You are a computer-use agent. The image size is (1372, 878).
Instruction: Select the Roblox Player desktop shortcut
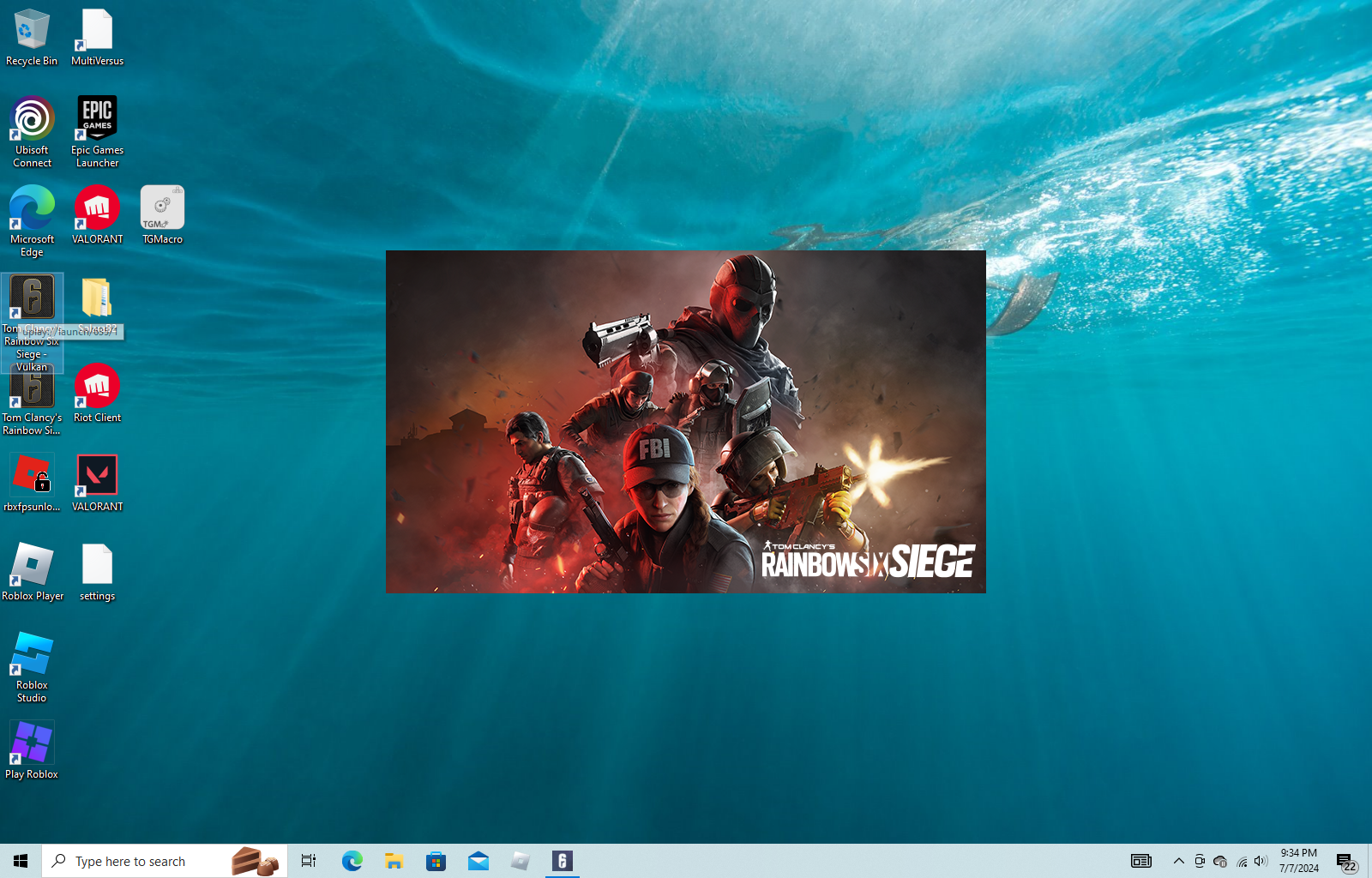[32, 572]
